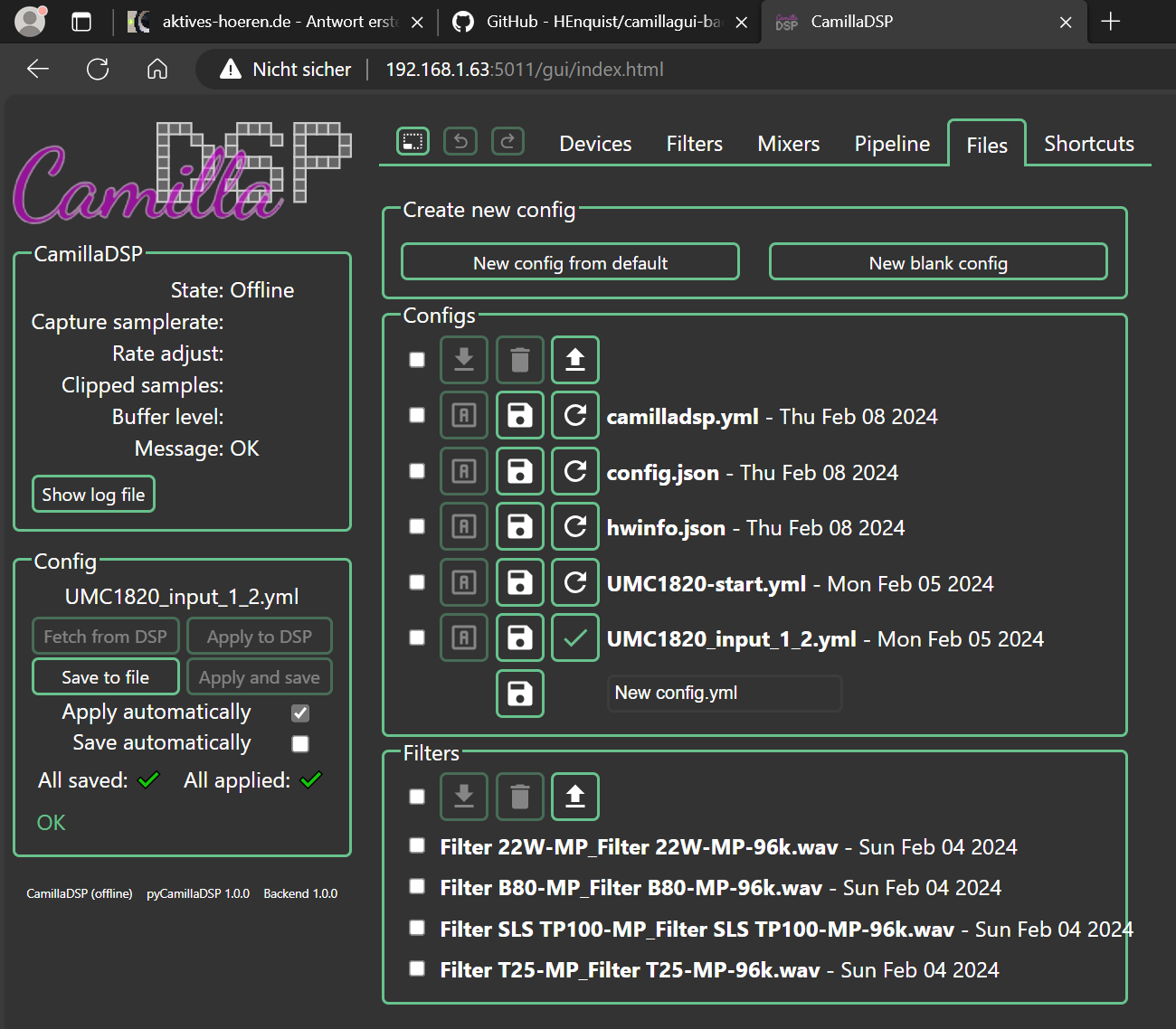1176x1029 pixels.
Task: Check the Filter B80-MP checkbox
Action: click(x=417, y=886)
